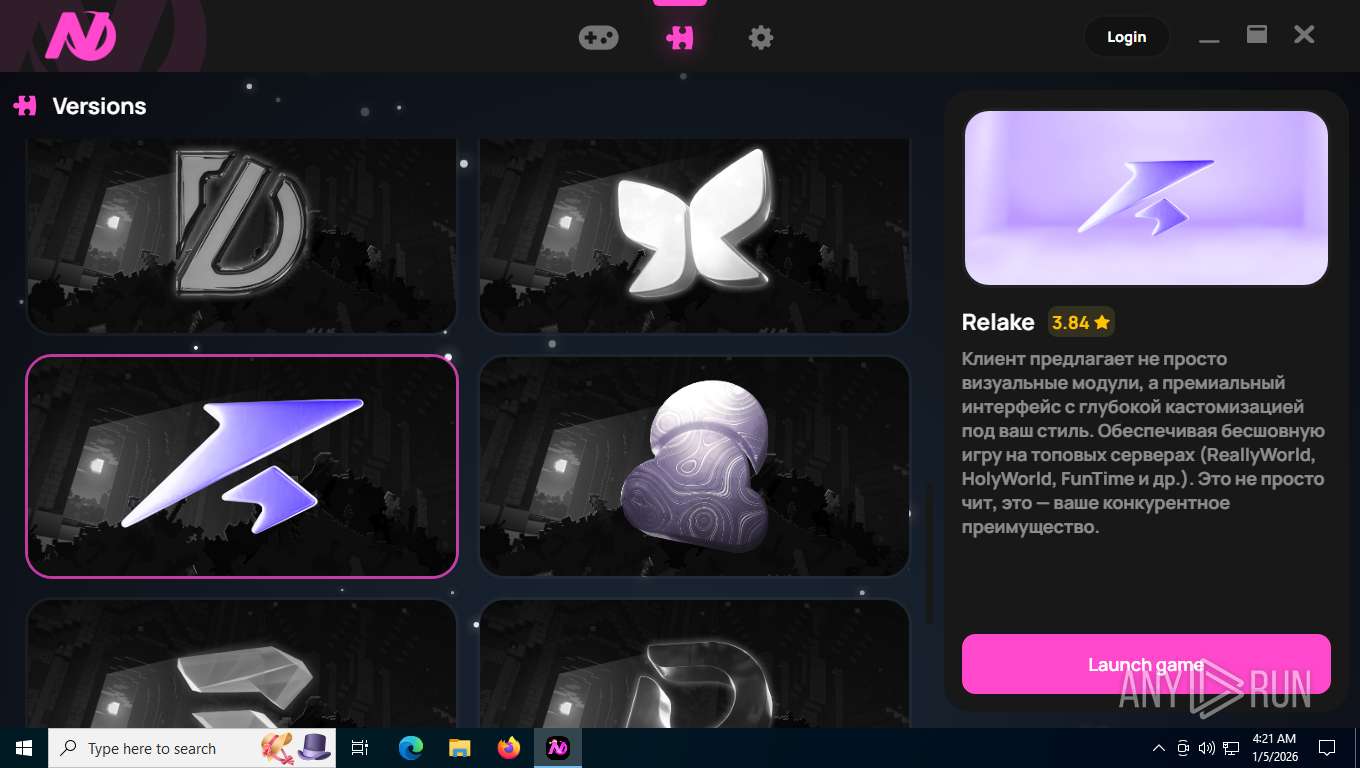Maximize the launcher window

1257,35
